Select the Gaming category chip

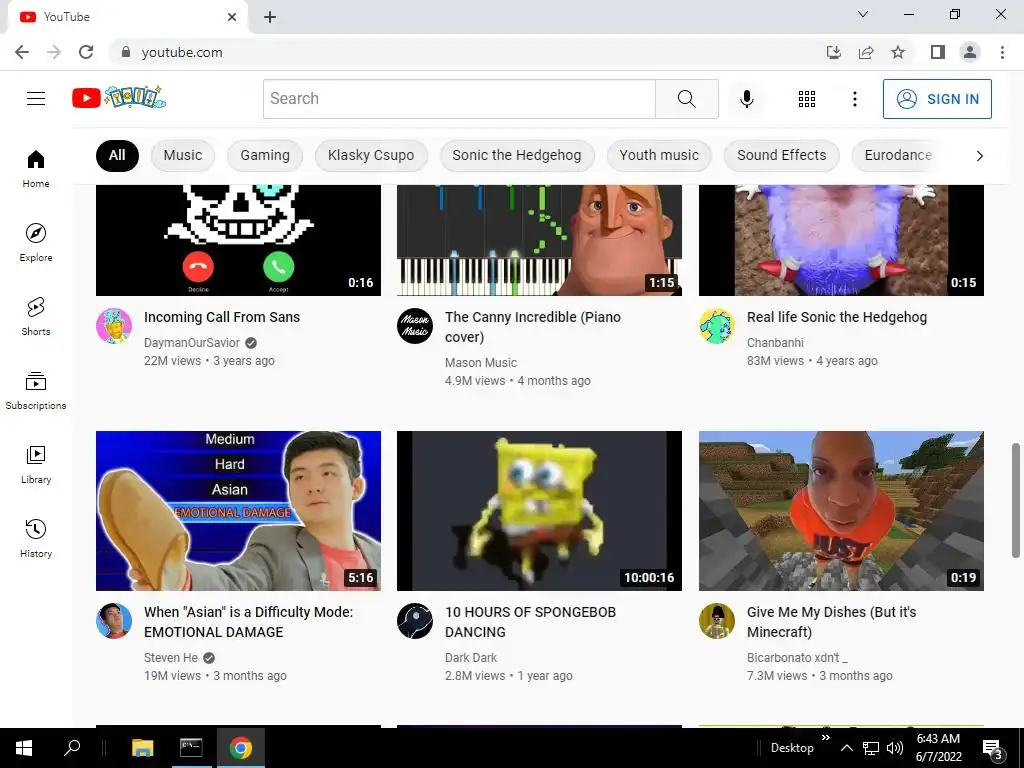(264, 155)
